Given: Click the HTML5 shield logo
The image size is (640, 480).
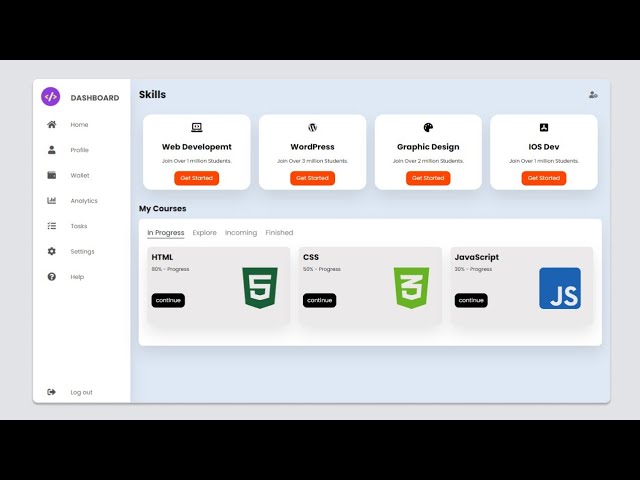Looking at the screenshot, I should point(260,288).
